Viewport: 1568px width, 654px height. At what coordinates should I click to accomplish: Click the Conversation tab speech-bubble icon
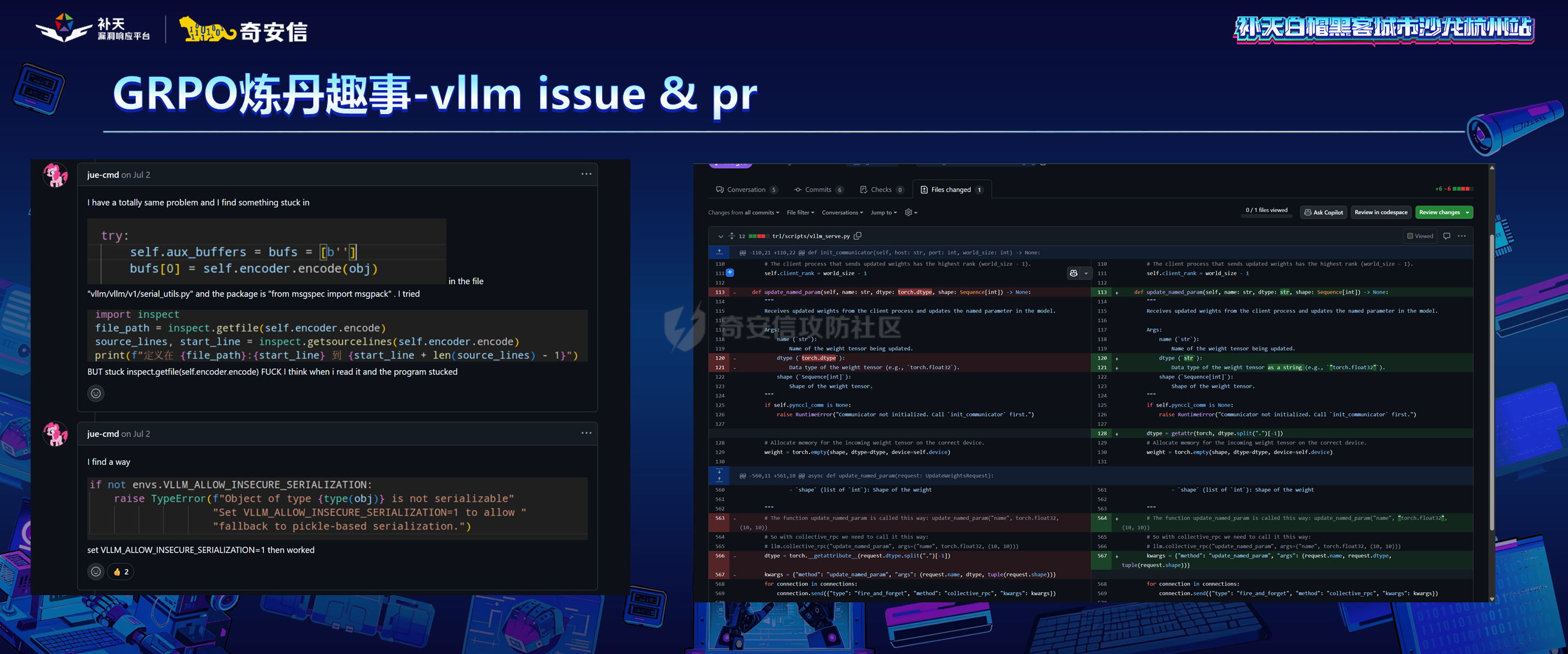pos(720,189)
